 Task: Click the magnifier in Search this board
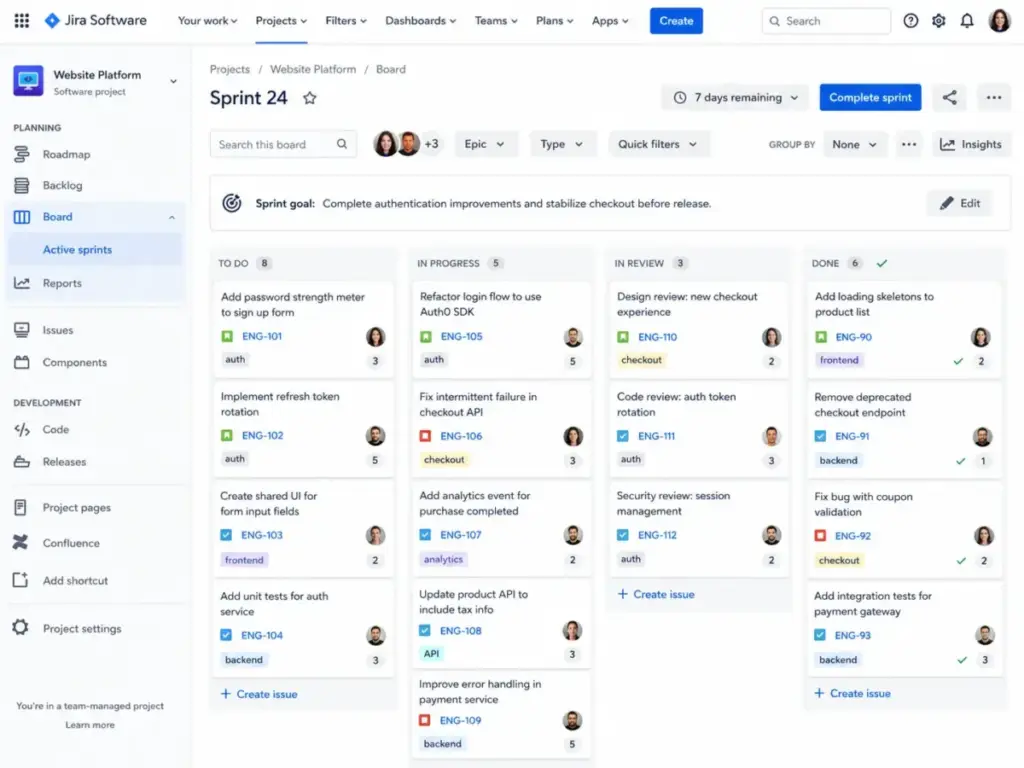pos(342,144)
